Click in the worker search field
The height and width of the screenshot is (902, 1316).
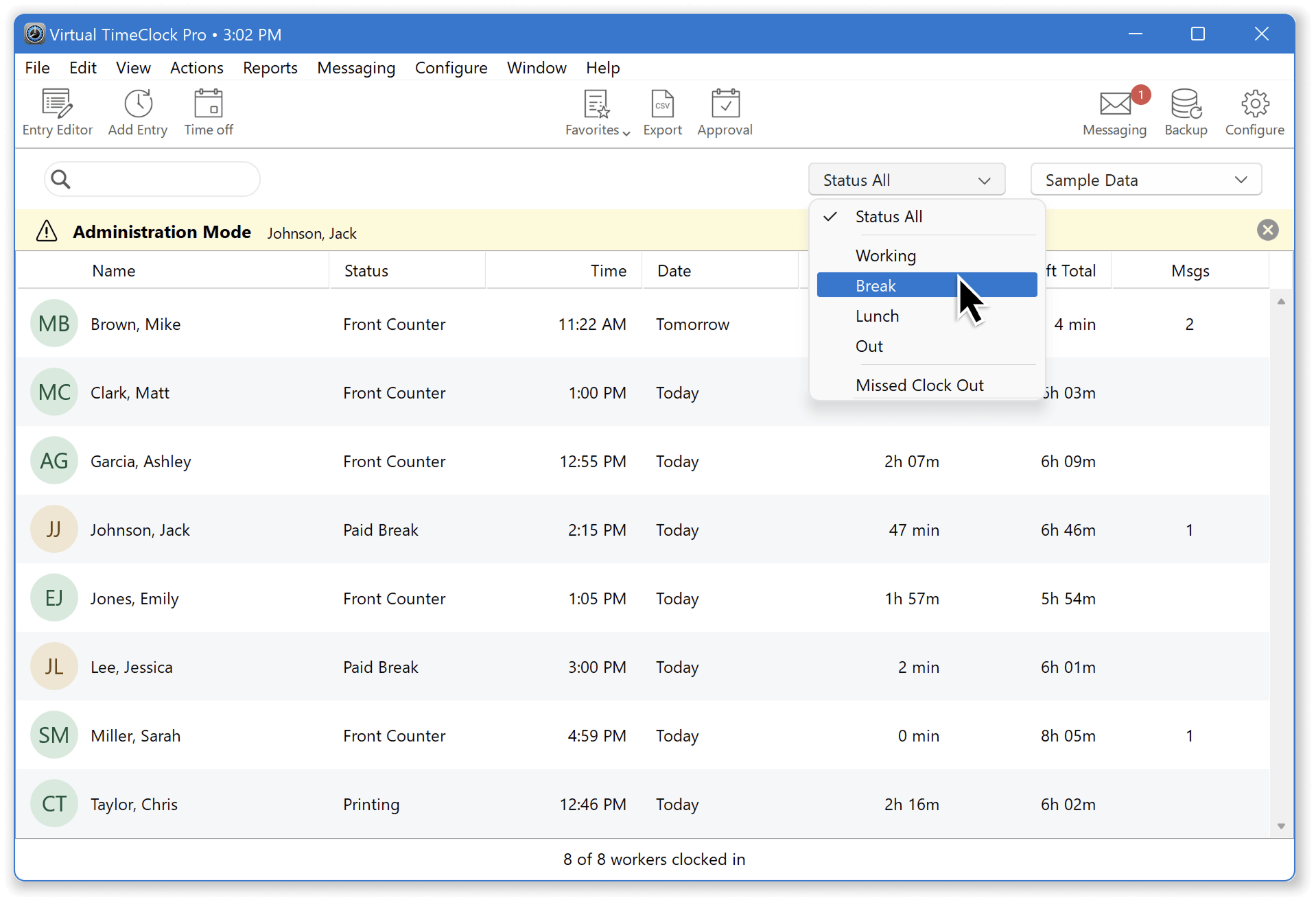click(x=152, y=180)
